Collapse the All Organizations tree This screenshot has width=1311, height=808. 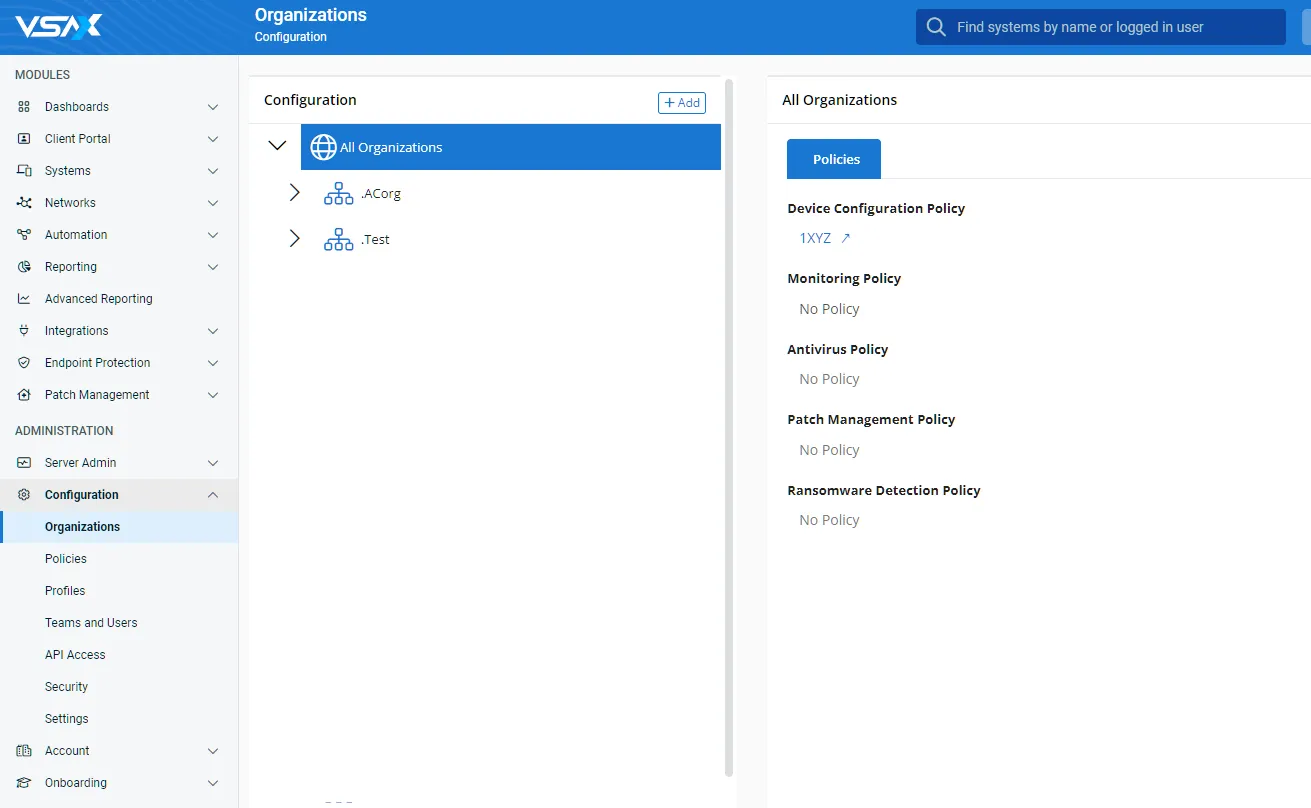tap(277, 146)
